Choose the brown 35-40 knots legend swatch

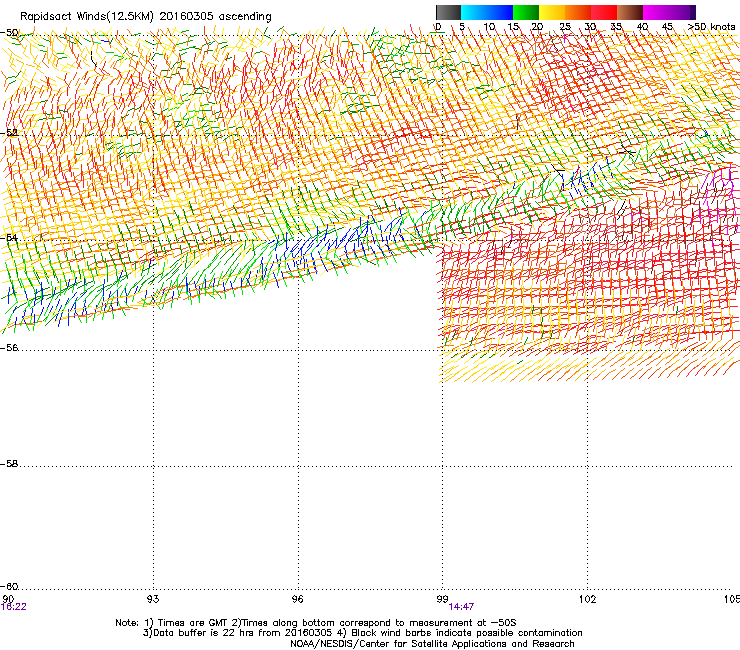click(x=630, y=12)
